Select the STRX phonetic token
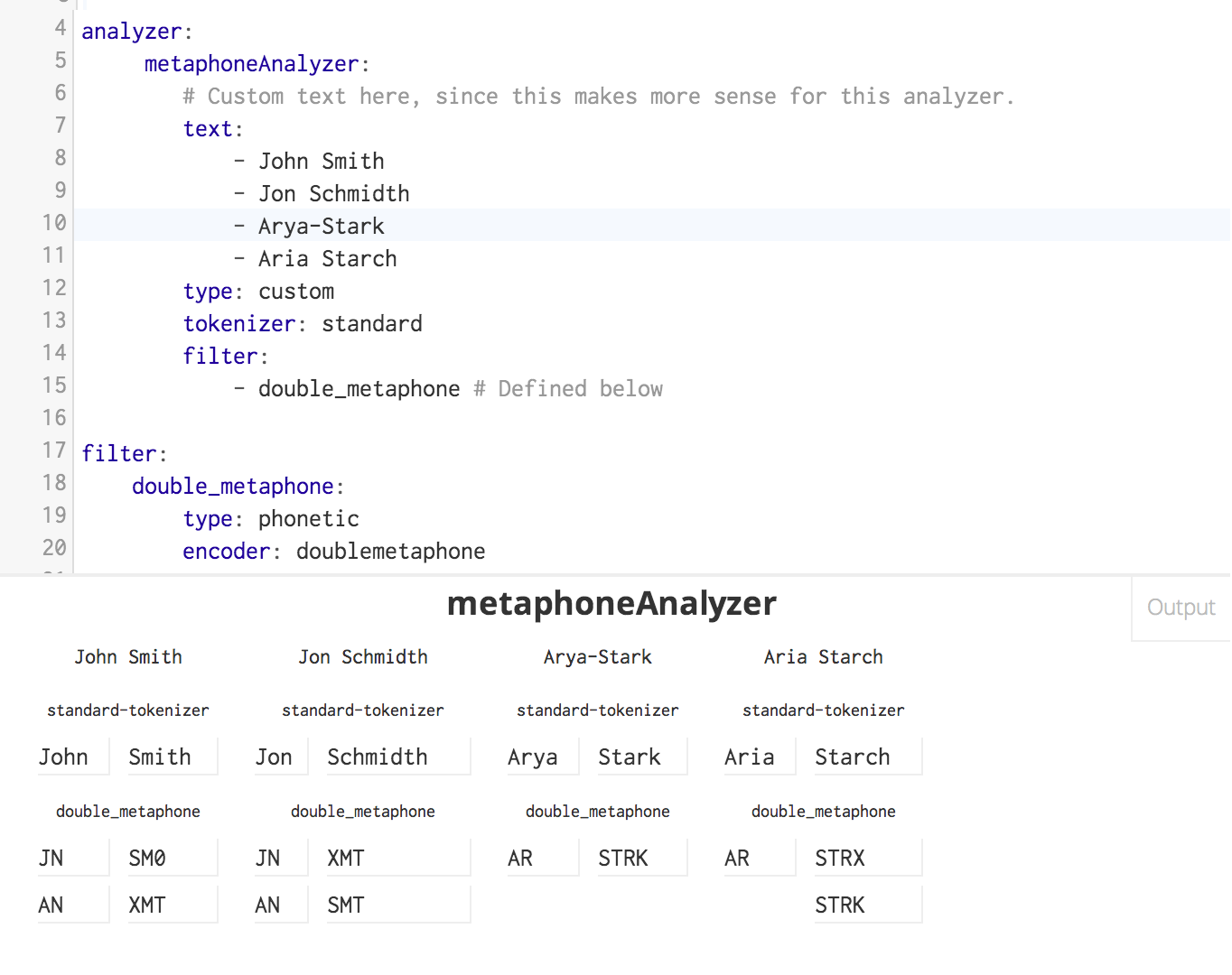Viewport: 1232px width, 975px height. [x=839, y=858]
